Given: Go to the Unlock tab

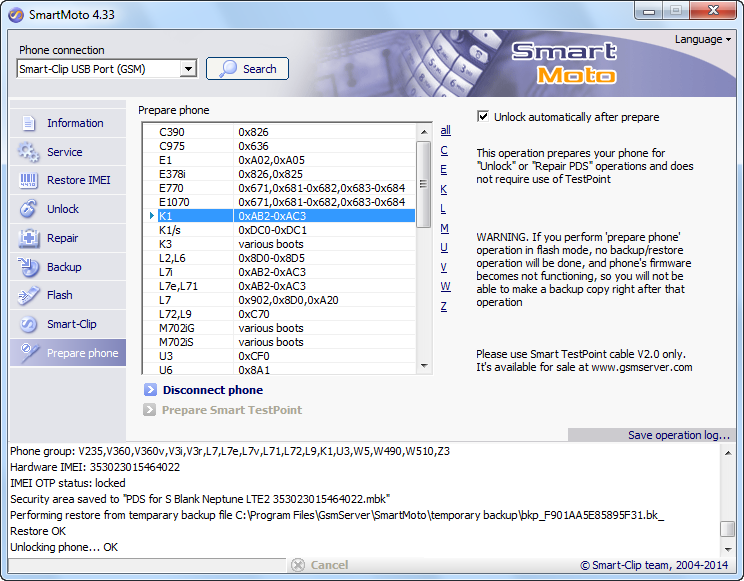Looking at the screenshot, I should click(x=68, y=209).
